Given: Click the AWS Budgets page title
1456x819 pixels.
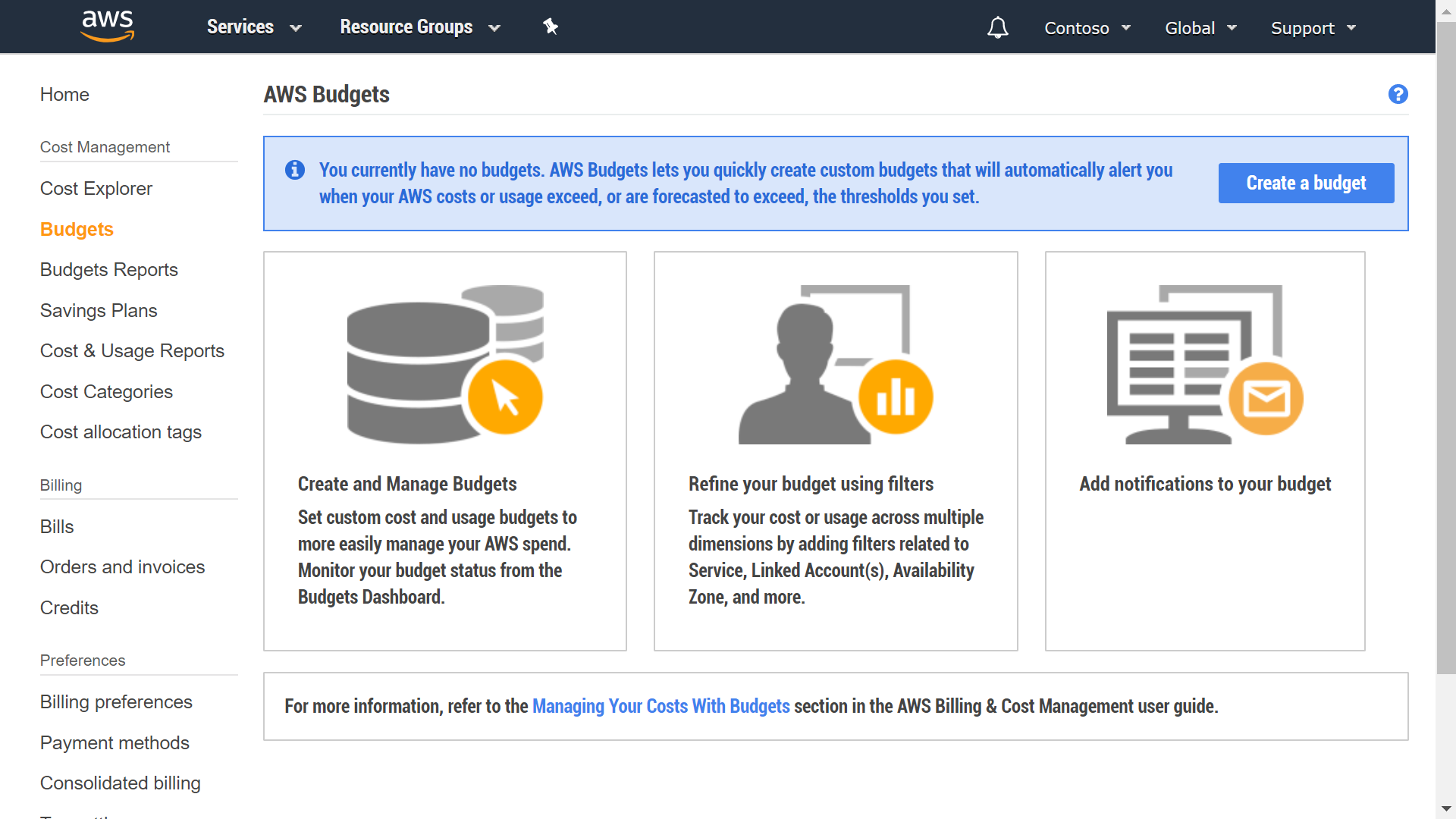Looking at the screenshot, I should coord(326,95).
